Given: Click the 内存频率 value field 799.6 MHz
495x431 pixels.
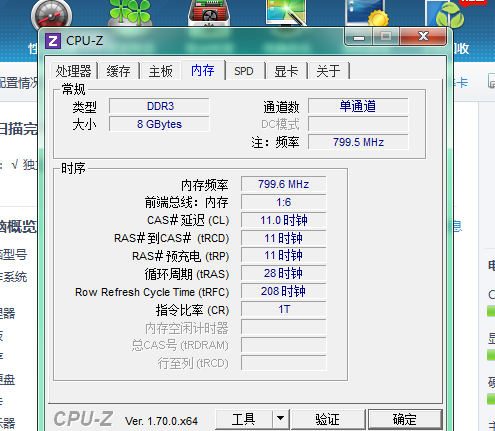Looking at the screenshot, I should coord(284,184).
